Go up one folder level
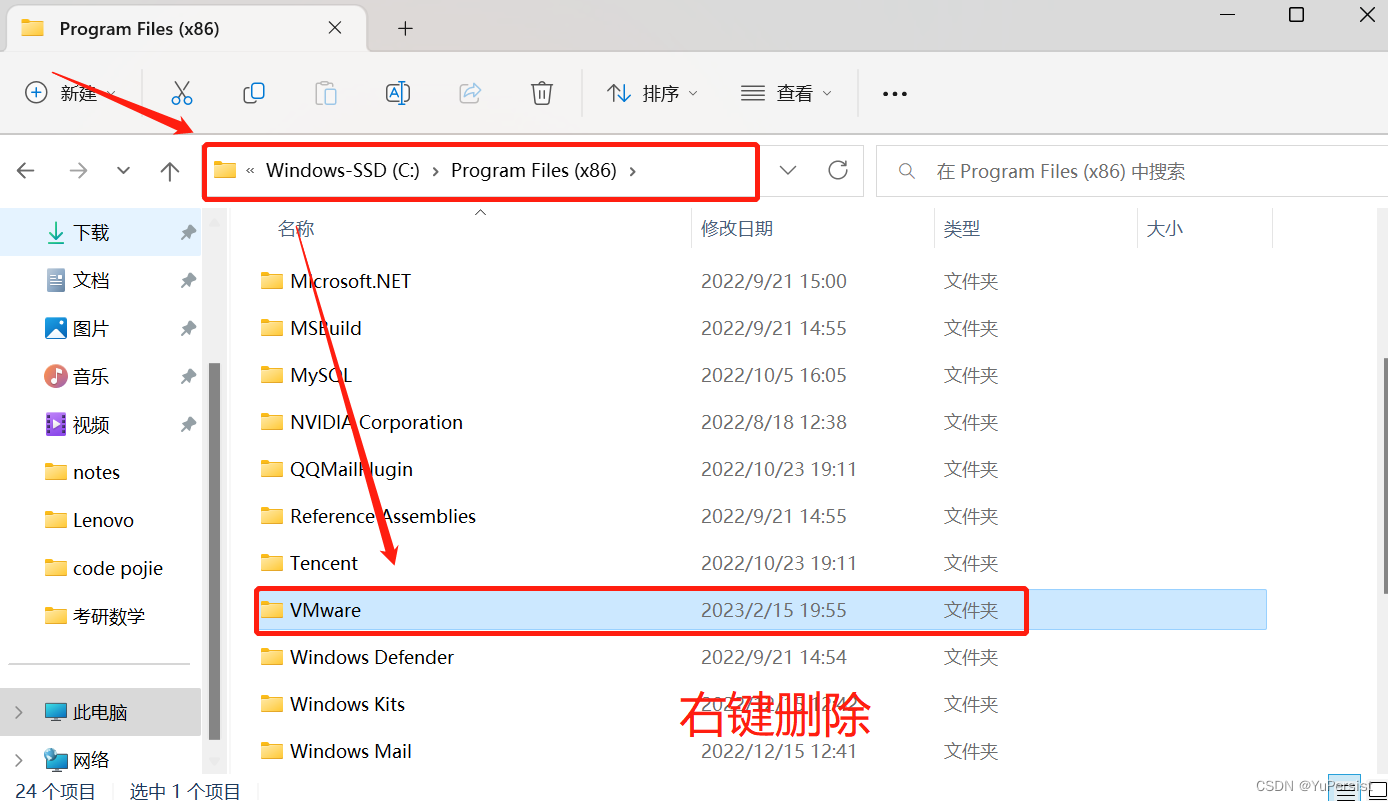Screen dimensions: 1388x801 (x=170, y=171)
